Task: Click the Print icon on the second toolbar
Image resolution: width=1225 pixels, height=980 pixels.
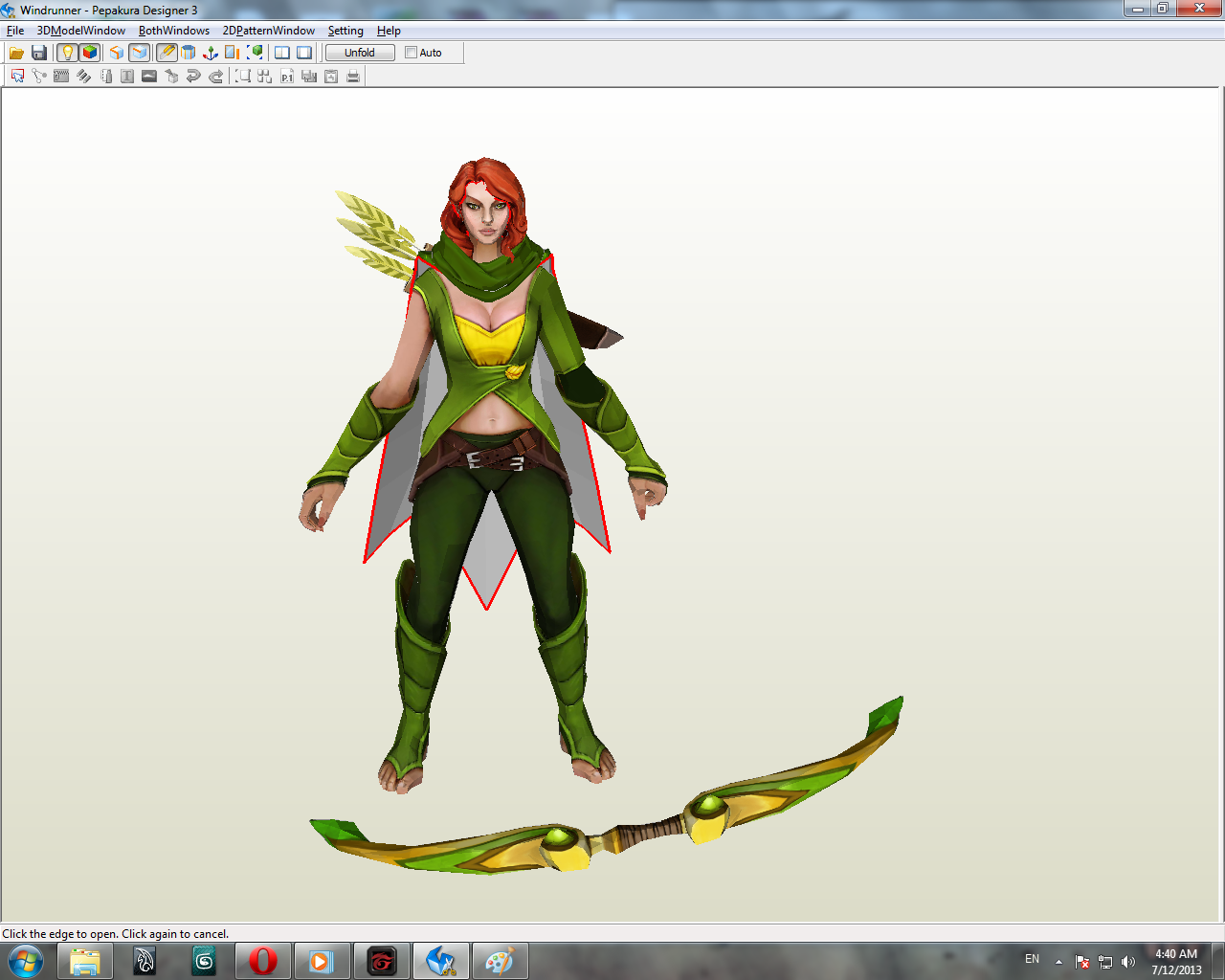Action: (353, 76)
